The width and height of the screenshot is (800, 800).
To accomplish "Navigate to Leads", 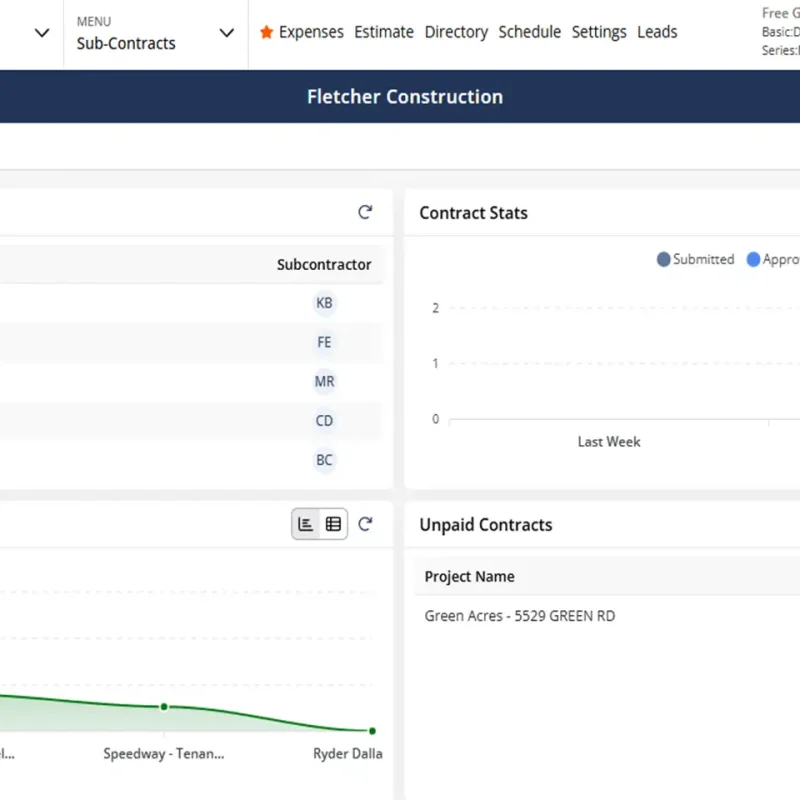I will [657, 32].
